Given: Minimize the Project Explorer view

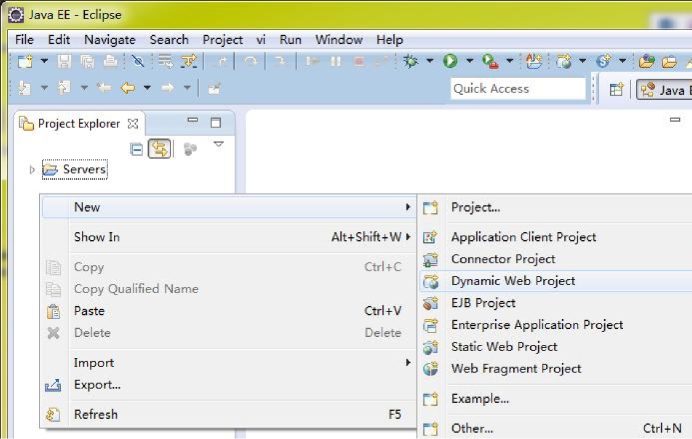Looking at the screenshot, I should (x=192, y=120).
